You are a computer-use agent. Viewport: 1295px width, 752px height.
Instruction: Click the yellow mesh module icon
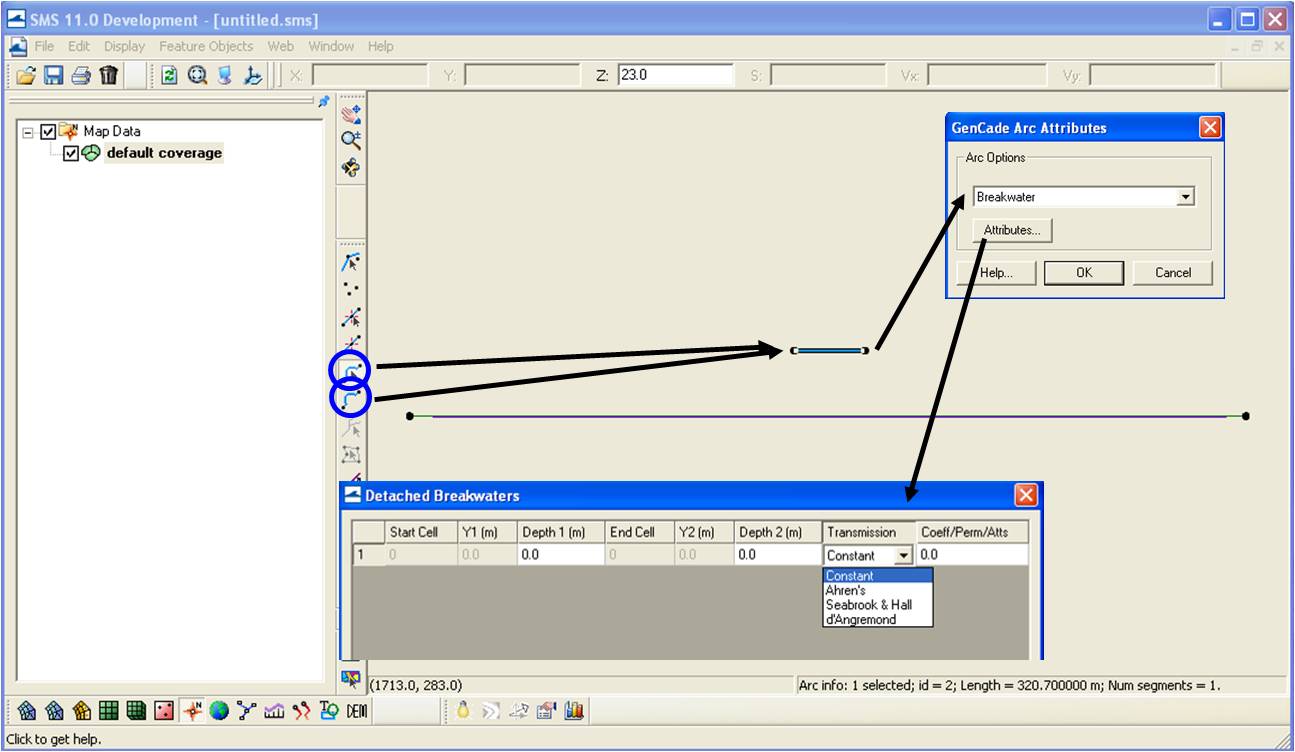pos(81,711)
